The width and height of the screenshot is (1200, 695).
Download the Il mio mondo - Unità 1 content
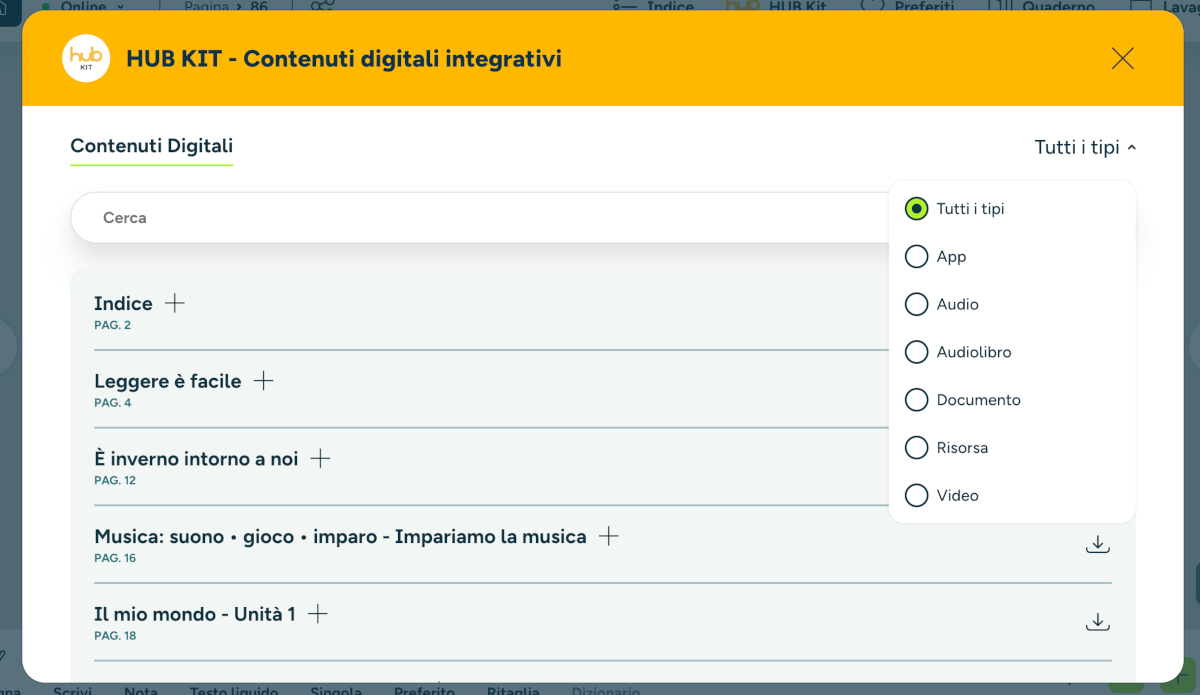(x=1097, y=622)
